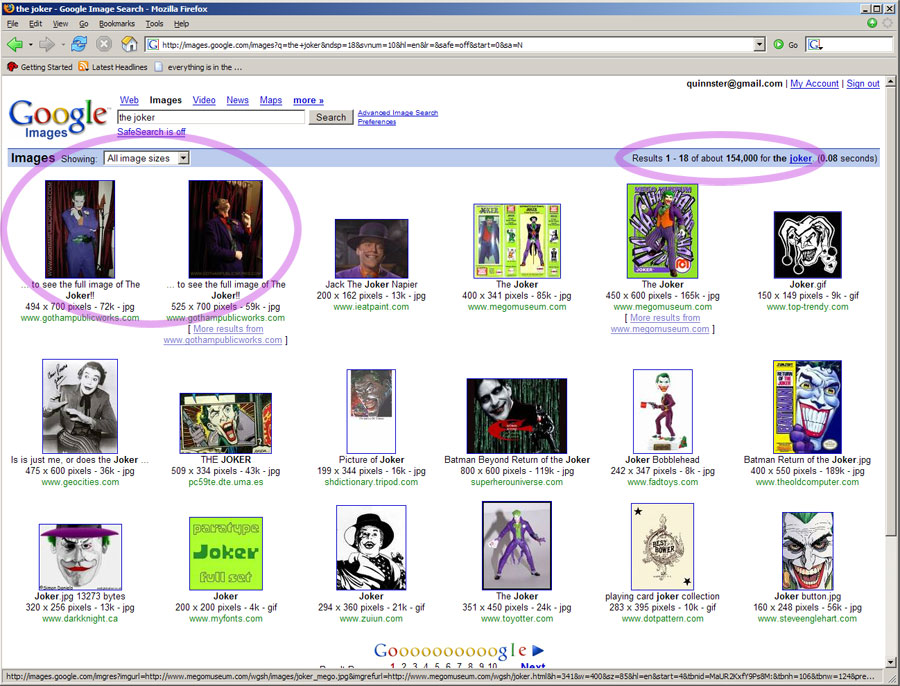Click the Google Images logo

(58, 118)
